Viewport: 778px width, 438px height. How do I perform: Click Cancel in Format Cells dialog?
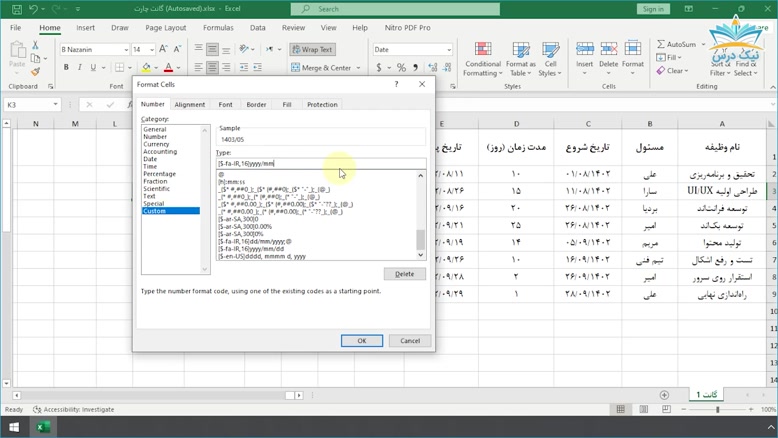point(410,341)
